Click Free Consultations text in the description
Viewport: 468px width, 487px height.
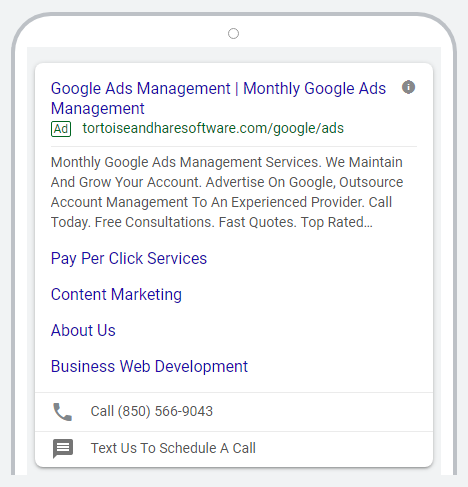click(154, 222)
